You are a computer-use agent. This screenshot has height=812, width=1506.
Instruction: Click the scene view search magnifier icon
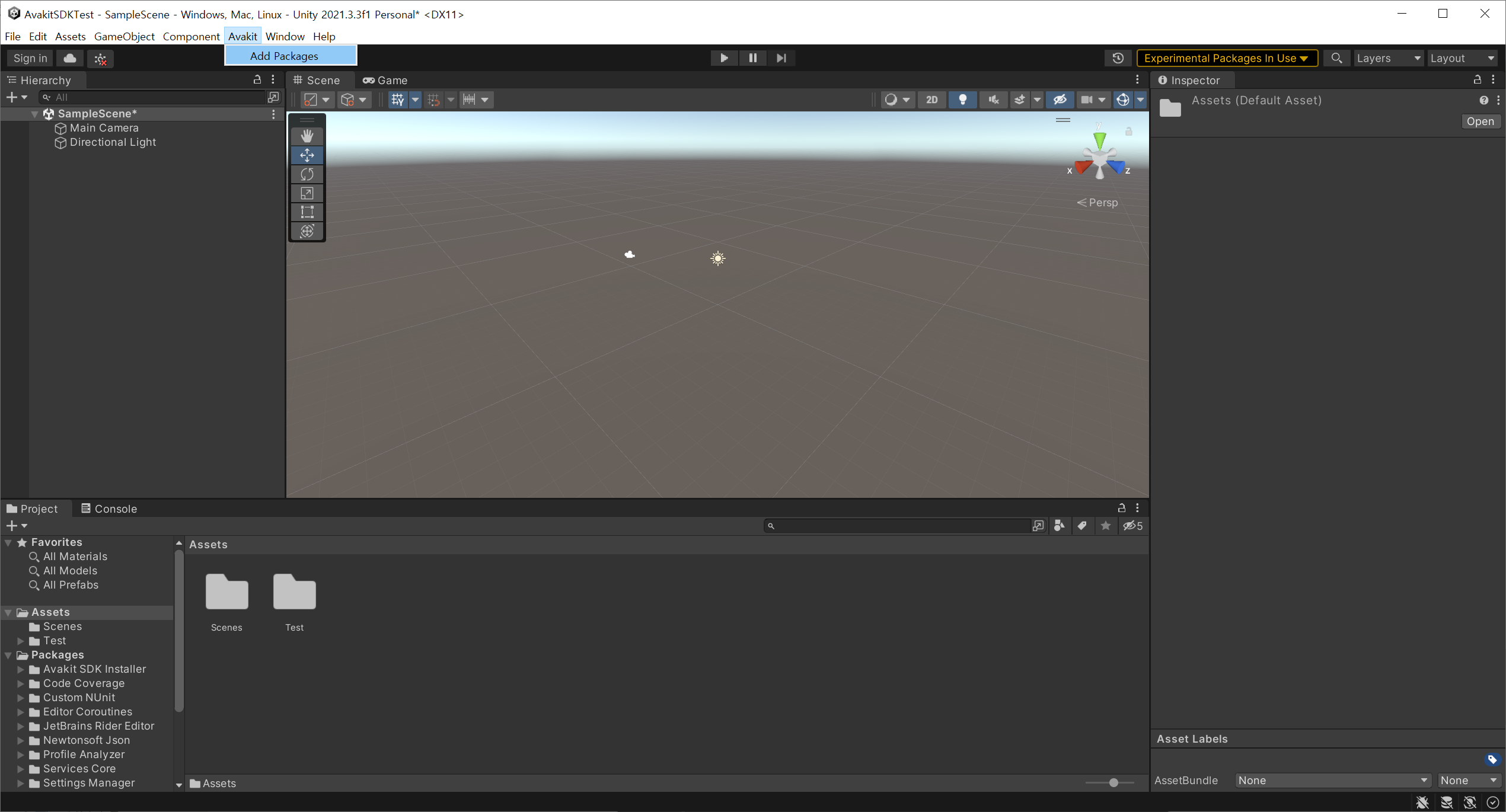tap(1337, 57)
